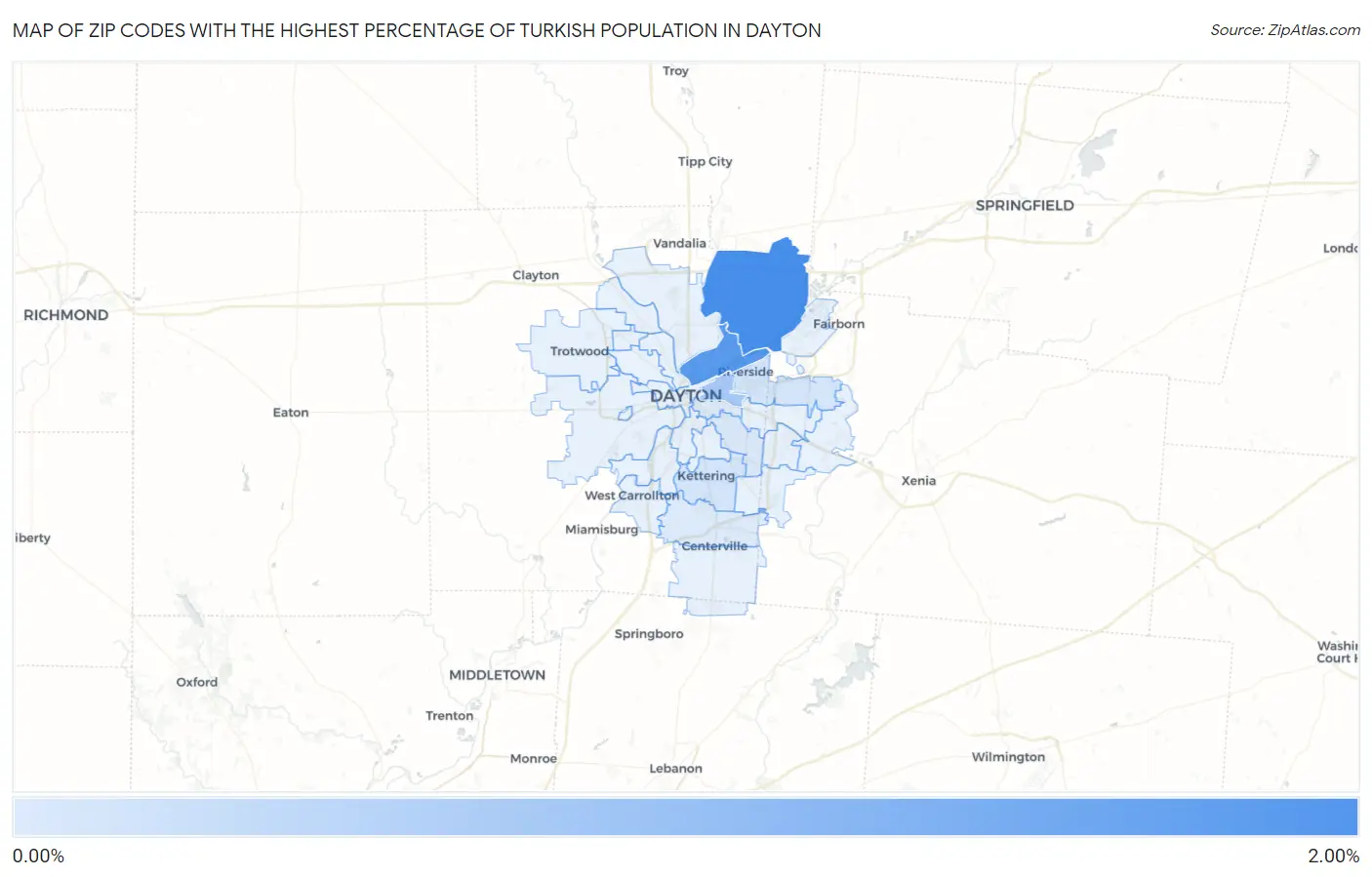Screen dimensions: 1372x877
Task: Select the SPRINGFIELD label on the map
Action: [x=1025, y=206]
